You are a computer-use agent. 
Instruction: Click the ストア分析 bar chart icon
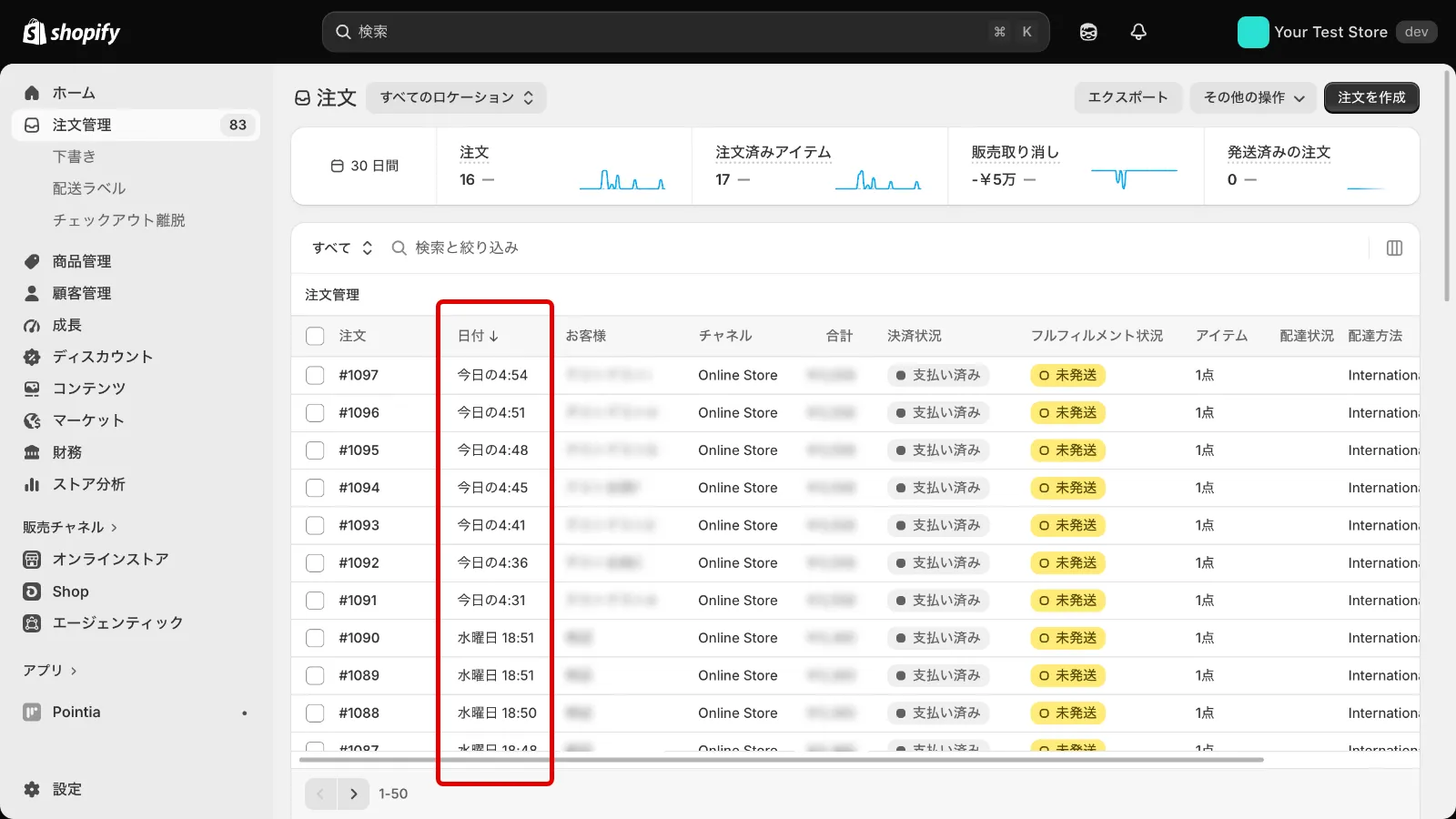pos(32,484)
